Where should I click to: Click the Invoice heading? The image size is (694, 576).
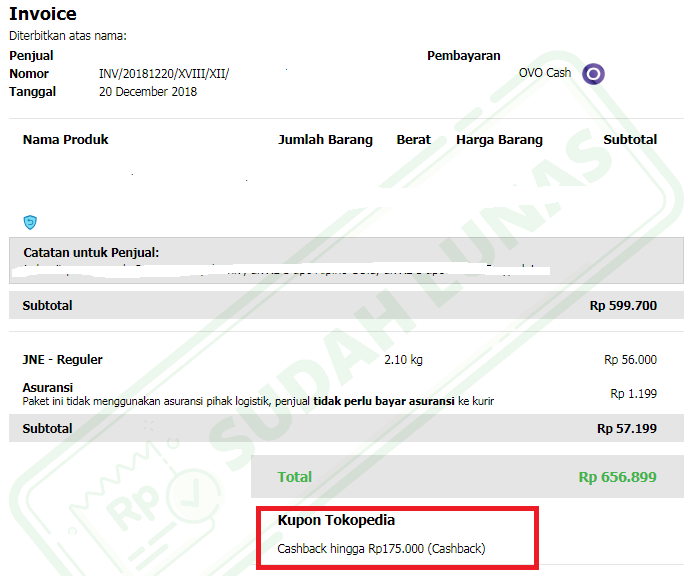(x=43, y=14)
